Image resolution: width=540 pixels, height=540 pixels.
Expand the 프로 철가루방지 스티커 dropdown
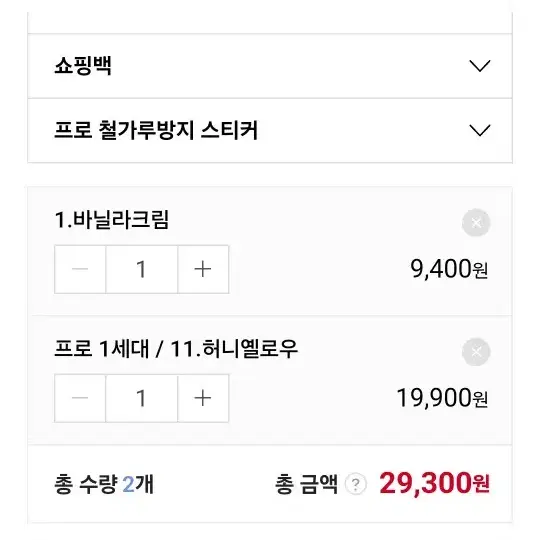[270, 131]
